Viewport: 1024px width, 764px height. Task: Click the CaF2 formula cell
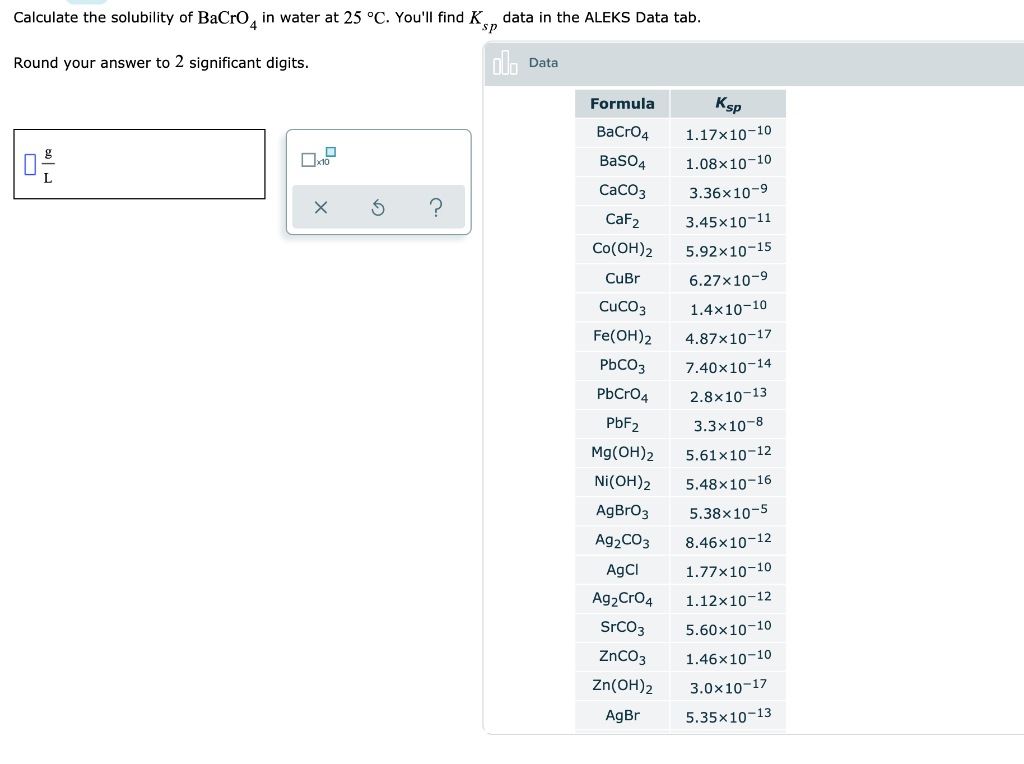click(x=621, y=220)
